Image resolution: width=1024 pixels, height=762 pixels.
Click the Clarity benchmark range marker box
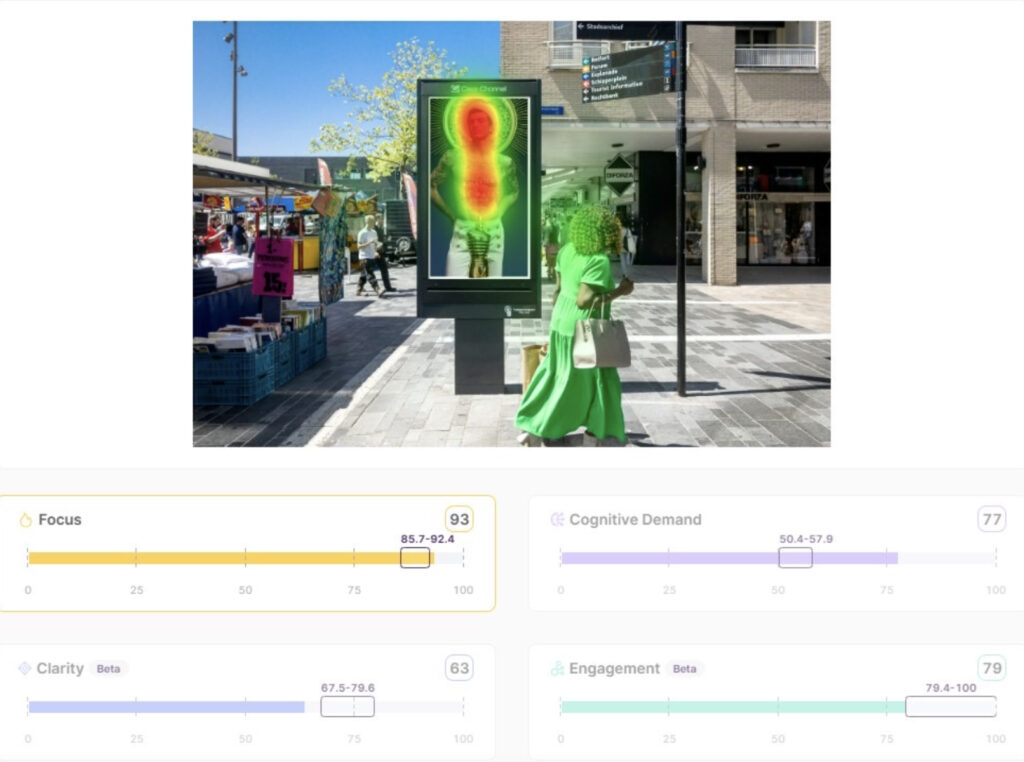(347, 707)
